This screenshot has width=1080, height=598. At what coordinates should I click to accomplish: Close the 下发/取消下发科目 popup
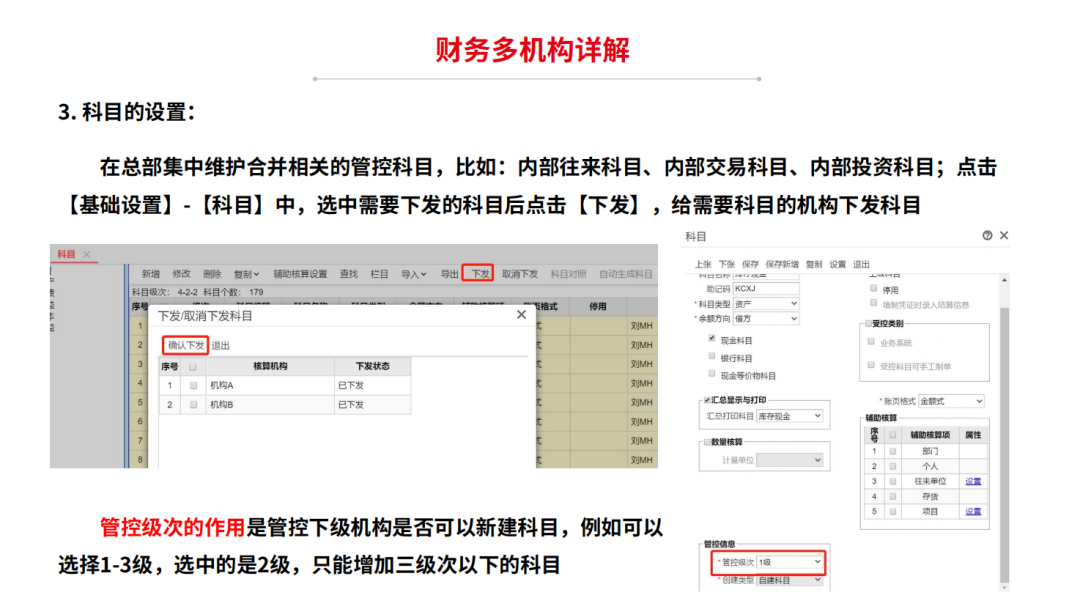pos(520,314)
